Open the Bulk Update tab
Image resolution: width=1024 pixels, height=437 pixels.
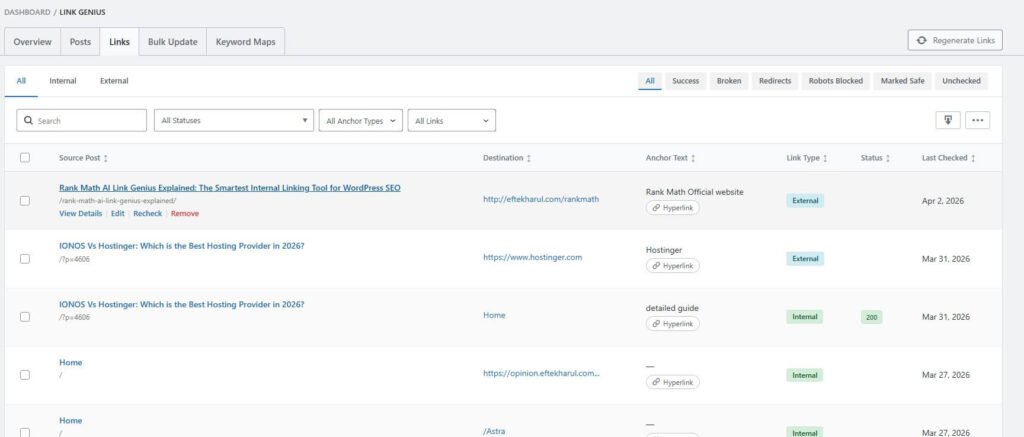172,42
